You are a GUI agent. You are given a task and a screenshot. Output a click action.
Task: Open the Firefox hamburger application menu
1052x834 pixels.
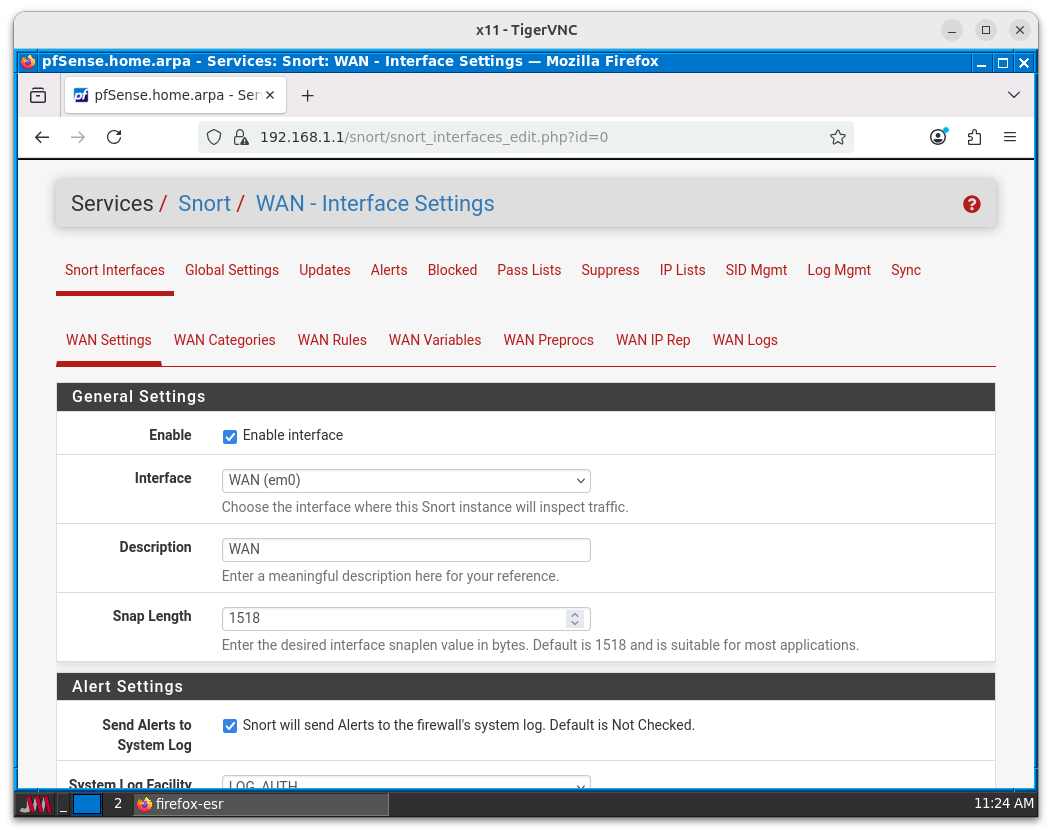(x=1010, y=138)
